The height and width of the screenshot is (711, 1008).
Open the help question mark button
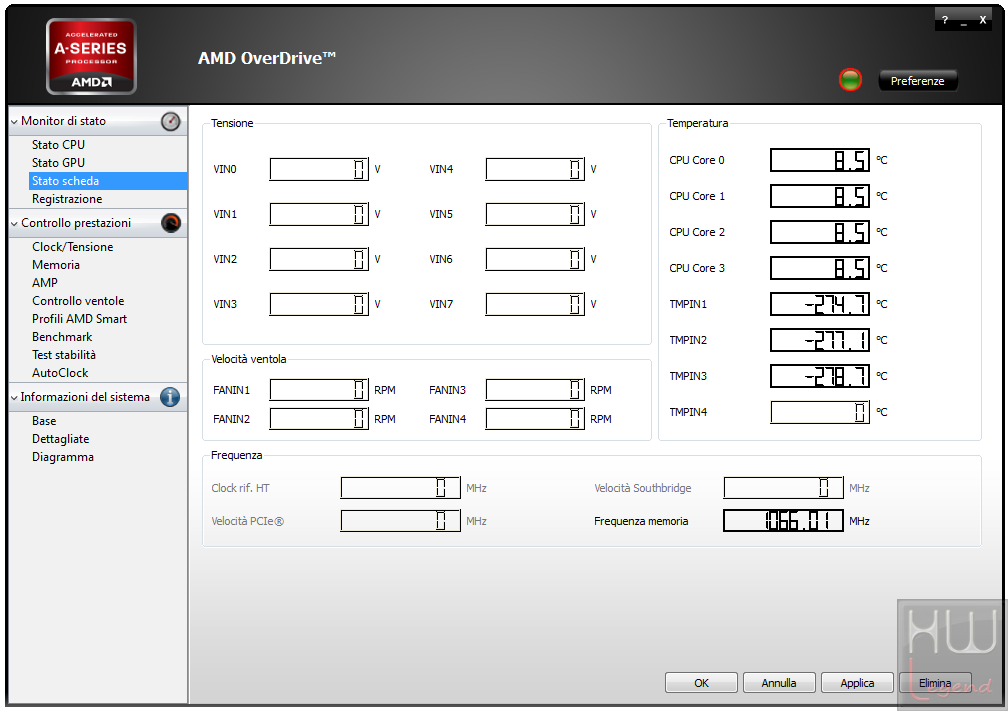point(944,20)
